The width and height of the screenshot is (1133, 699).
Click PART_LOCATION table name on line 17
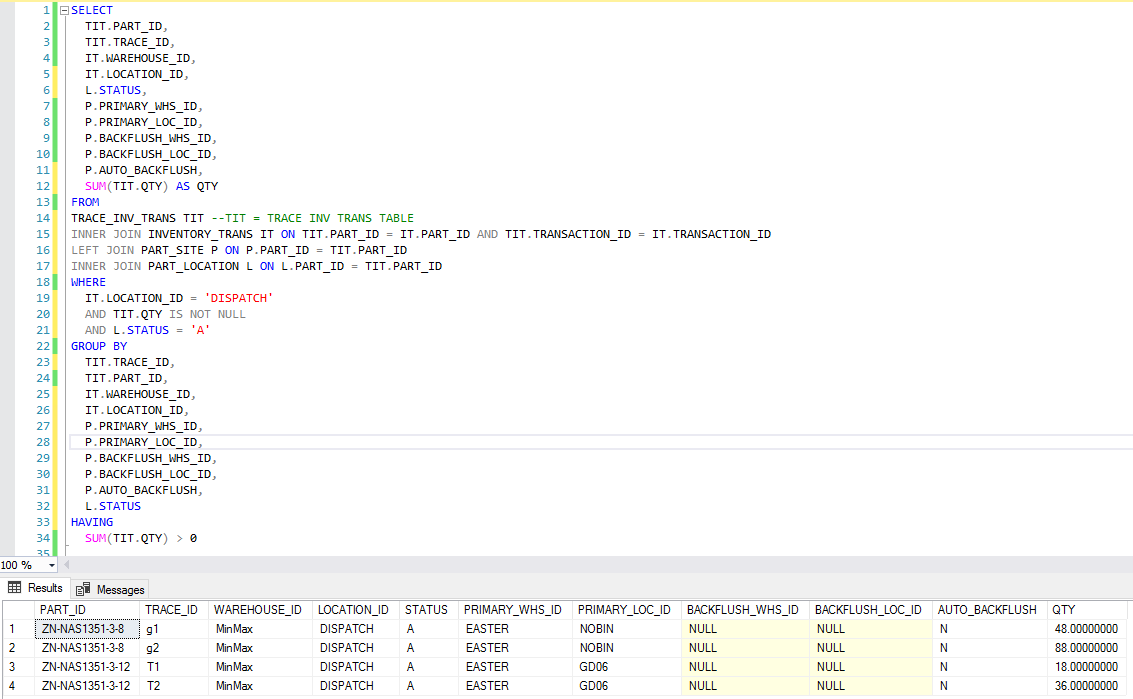(194, 266)
